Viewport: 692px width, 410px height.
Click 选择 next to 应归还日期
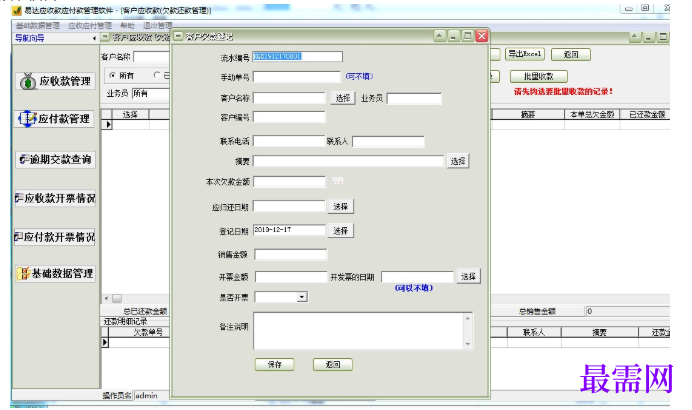coord(341,207)
